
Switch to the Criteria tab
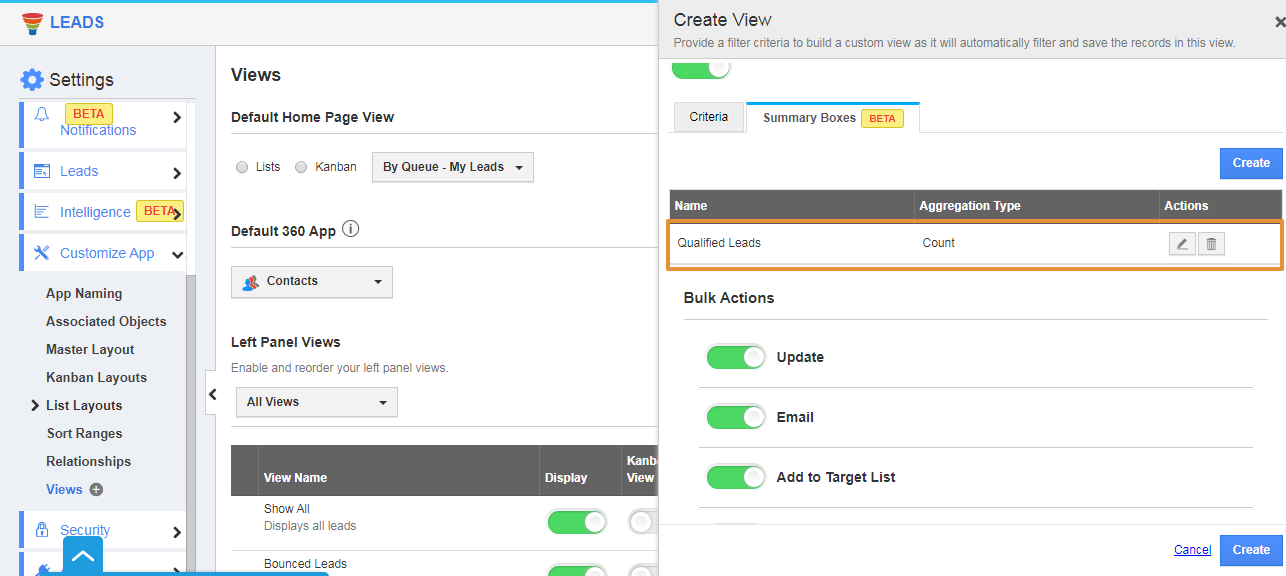click(708, 117)
